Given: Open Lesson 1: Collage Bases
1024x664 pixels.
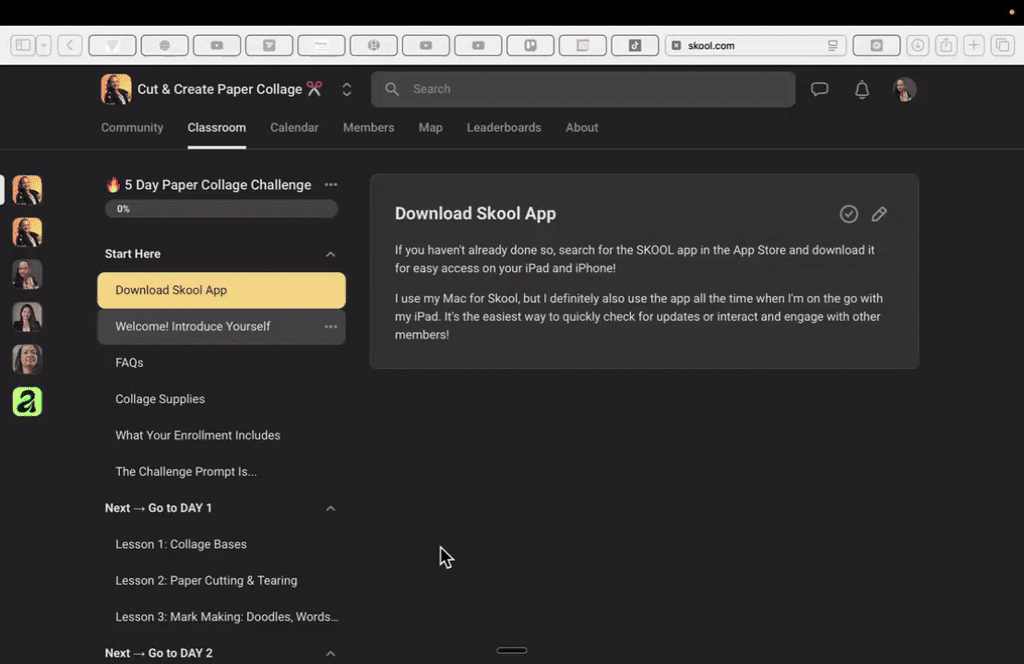Looking at the screenshot, I should point(181,545).
